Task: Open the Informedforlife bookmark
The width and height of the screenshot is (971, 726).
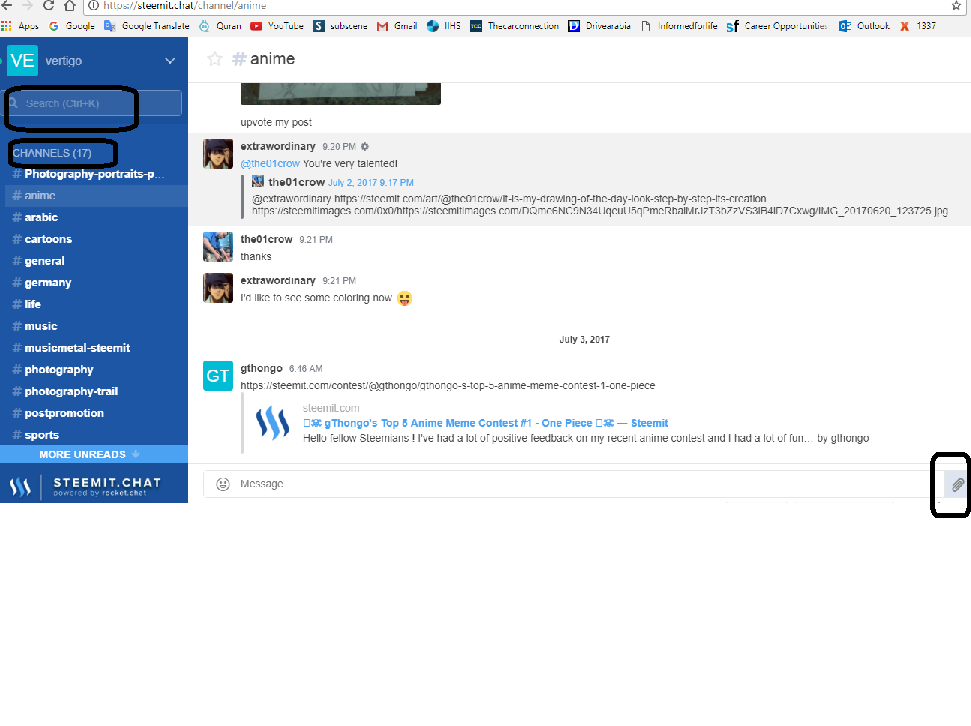Action: tap(679, 26)
